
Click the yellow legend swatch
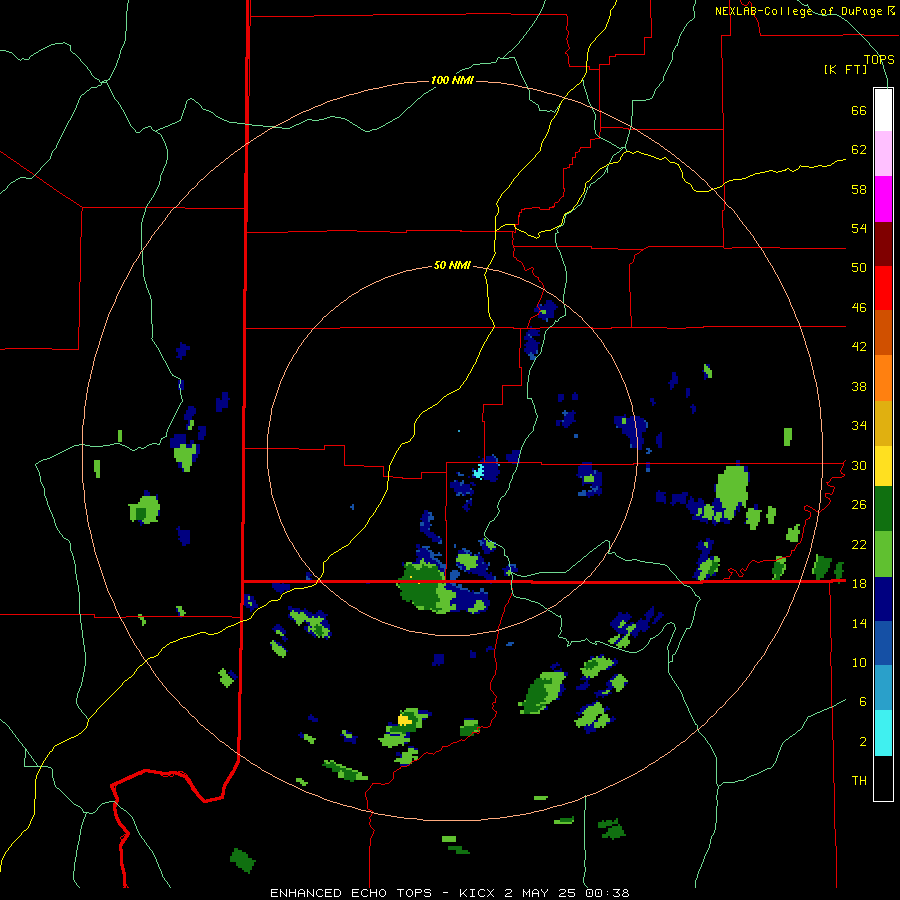pos(883,466)
